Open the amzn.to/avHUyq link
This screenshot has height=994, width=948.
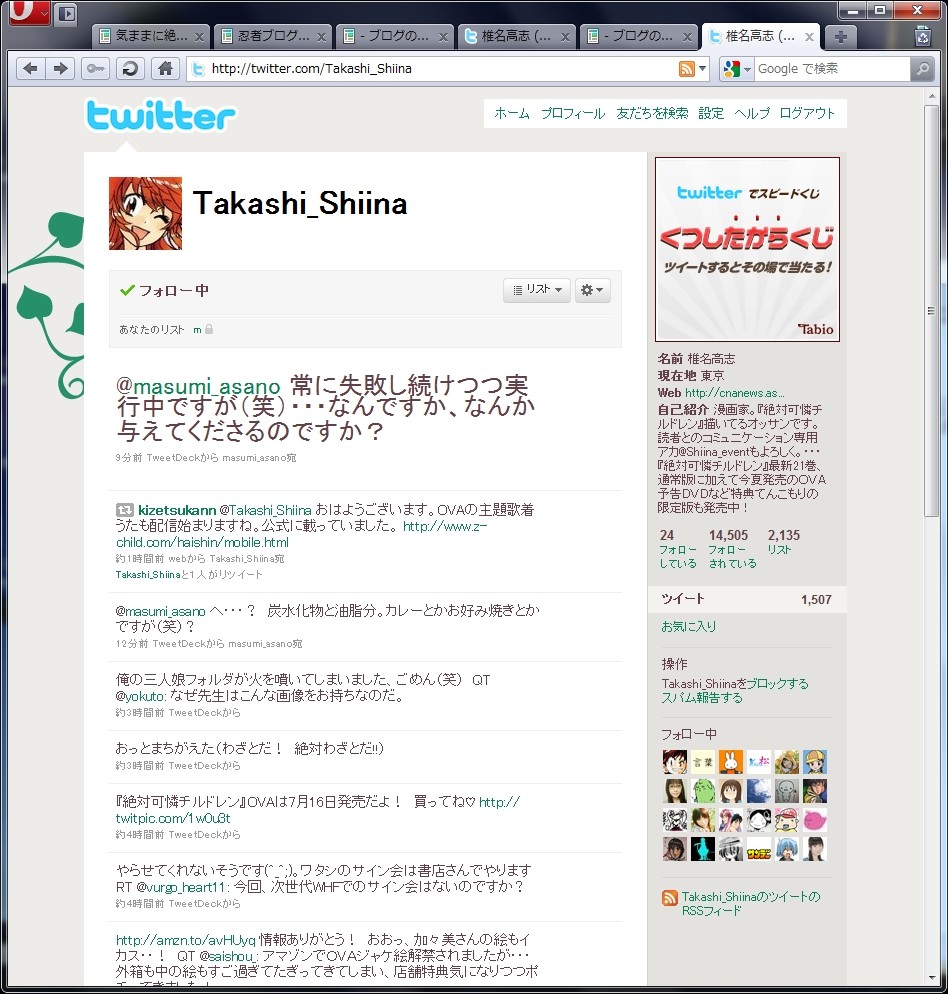point(185,939)
